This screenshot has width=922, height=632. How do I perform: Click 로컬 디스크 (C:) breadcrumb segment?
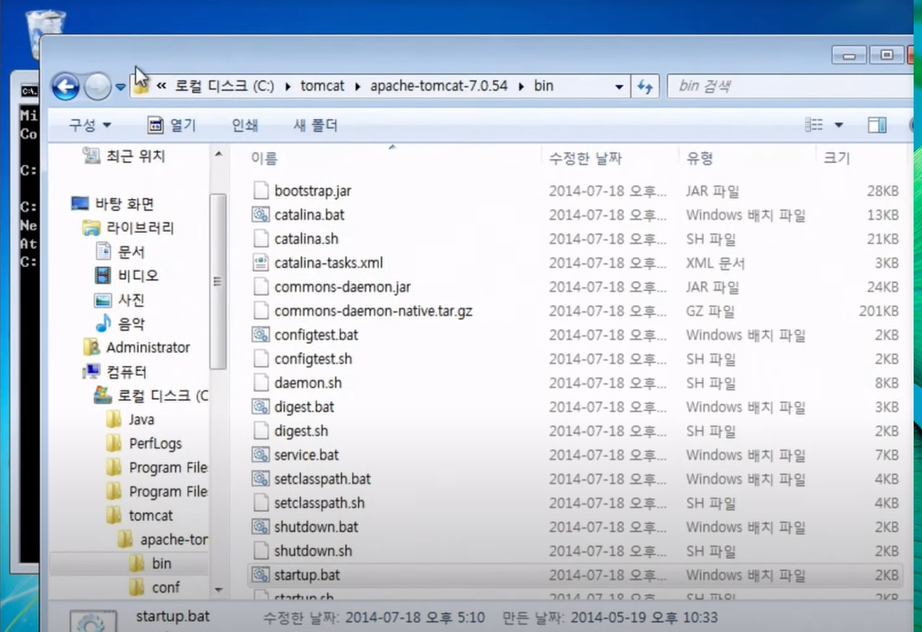[x=224, y=86]
